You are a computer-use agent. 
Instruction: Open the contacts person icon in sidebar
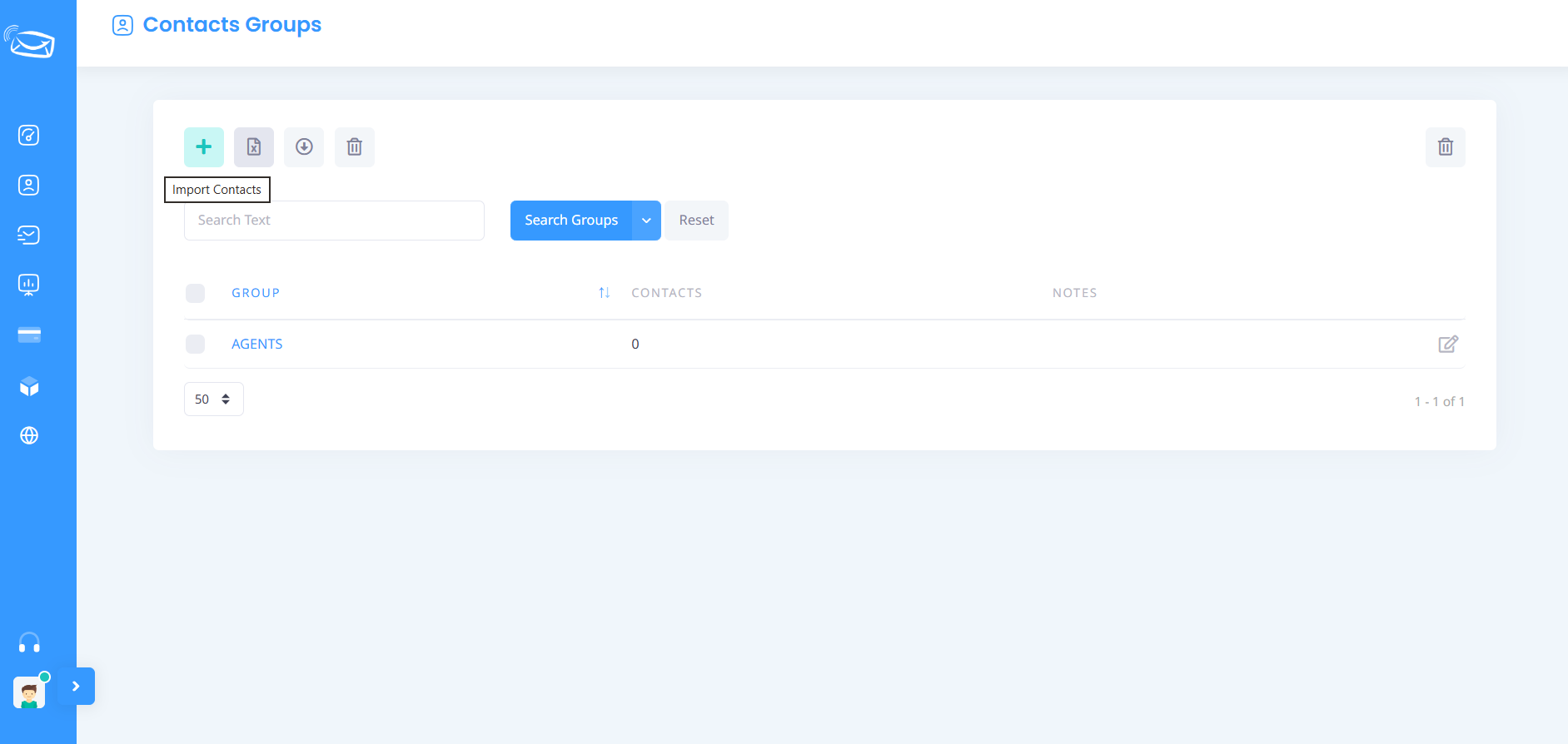tap(29, 185)
